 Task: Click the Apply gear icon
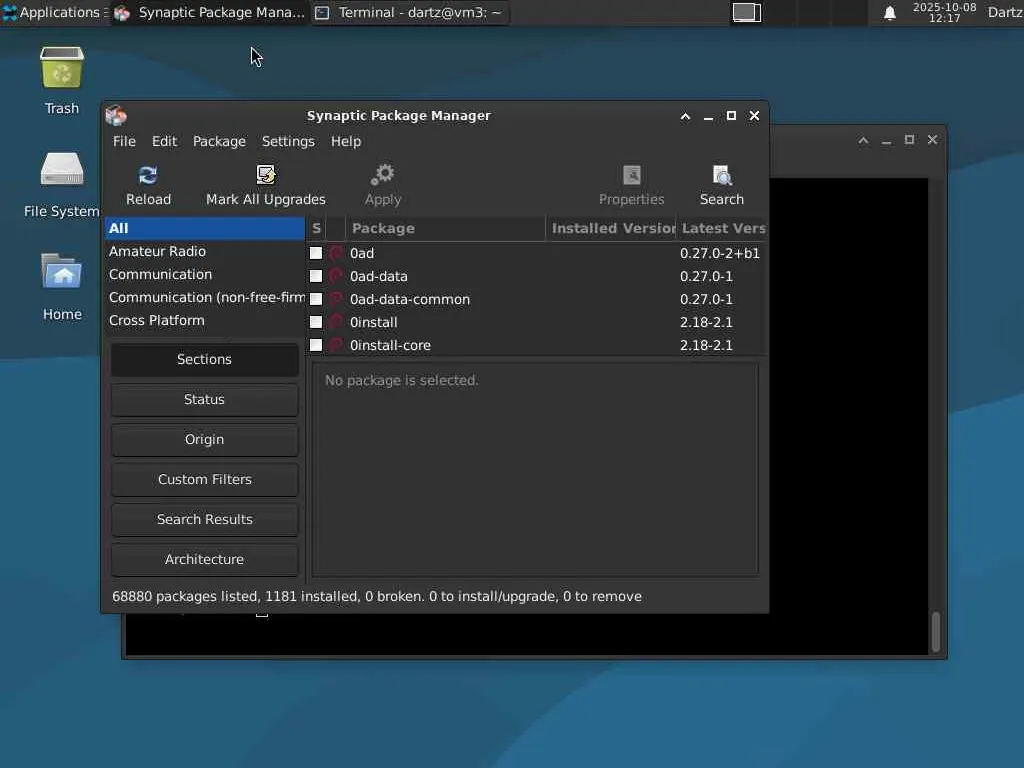click(x=383, y=175)
